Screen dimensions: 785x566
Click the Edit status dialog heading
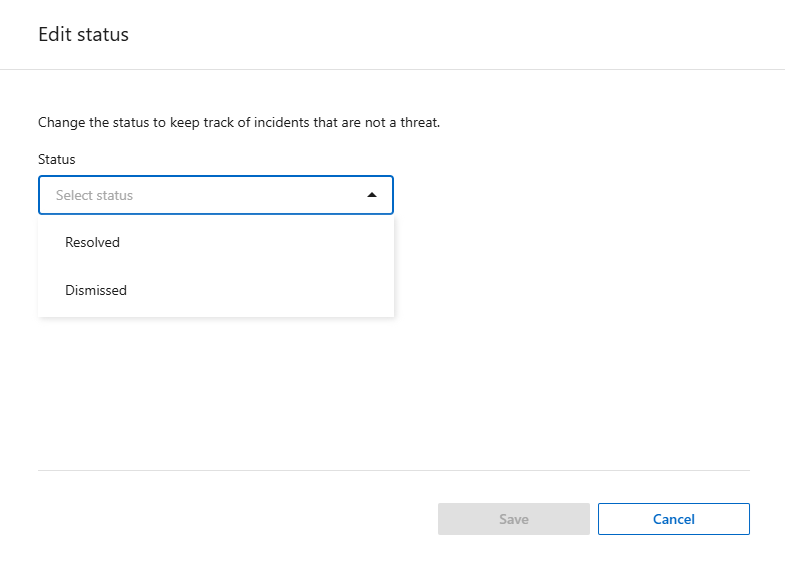click(x=83, y=34)
